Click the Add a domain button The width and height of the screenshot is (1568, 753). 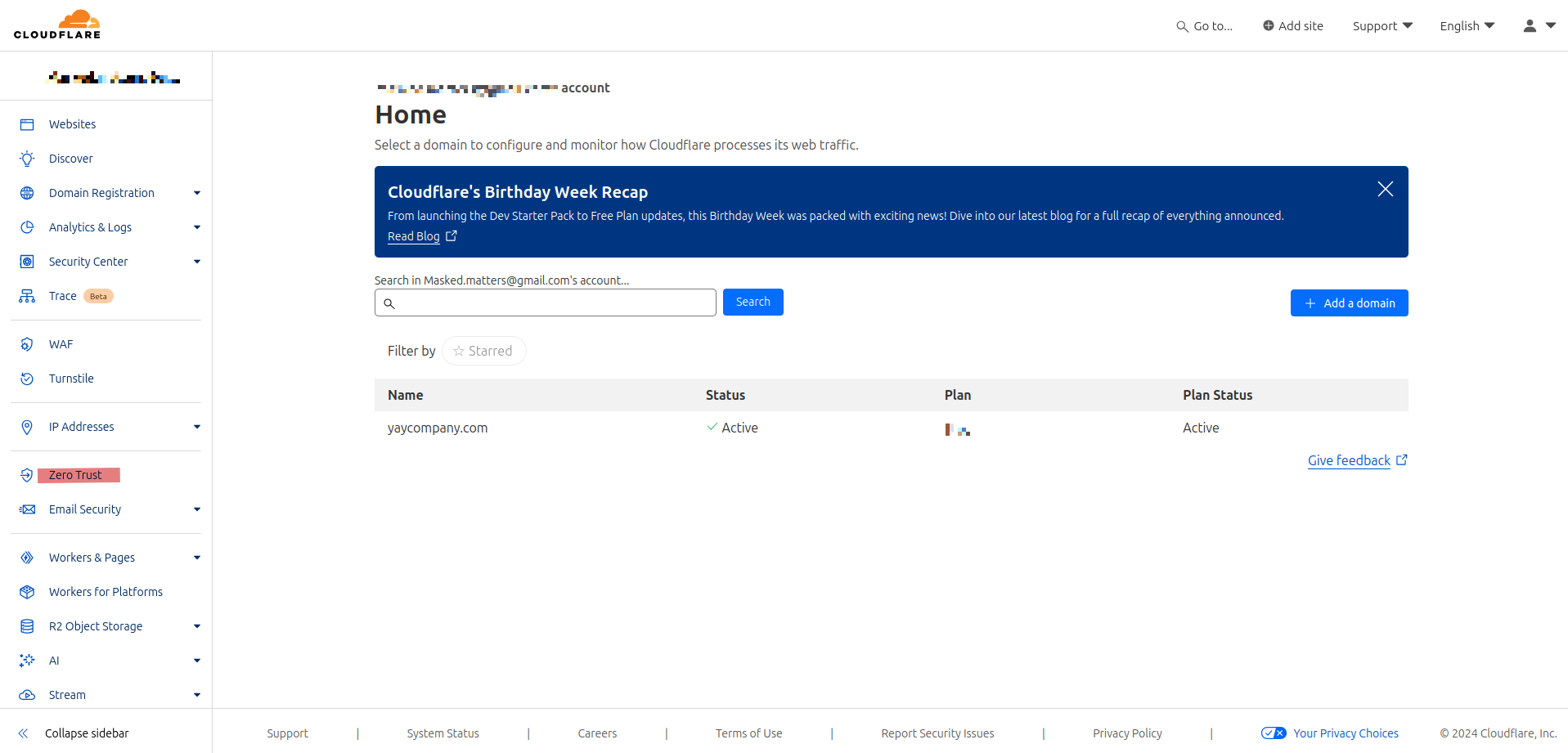(x=1350, y=303)
